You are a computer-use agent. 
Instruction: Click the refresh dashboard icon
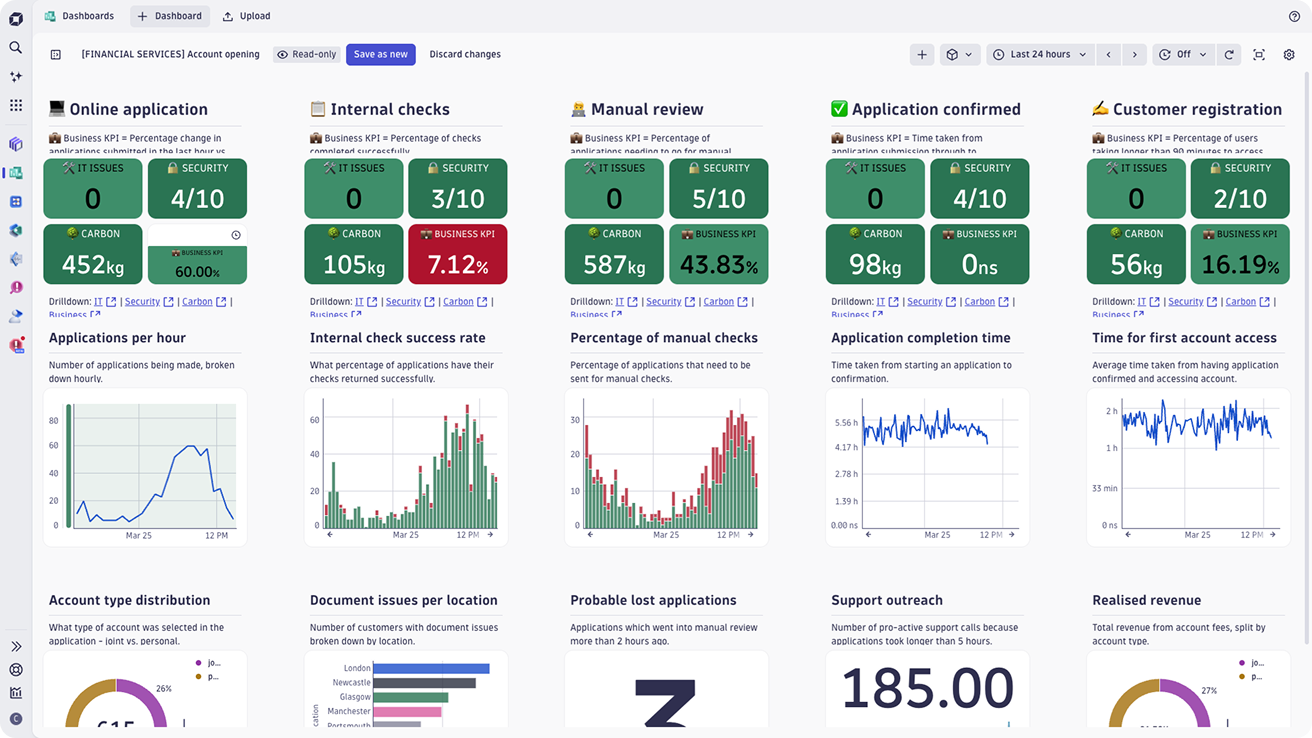(1229, 55)
